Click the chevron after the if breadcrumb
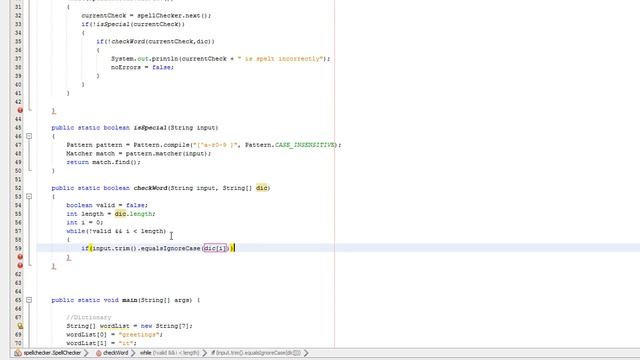Screen dimensions: 640x360 tap(306, 353)
